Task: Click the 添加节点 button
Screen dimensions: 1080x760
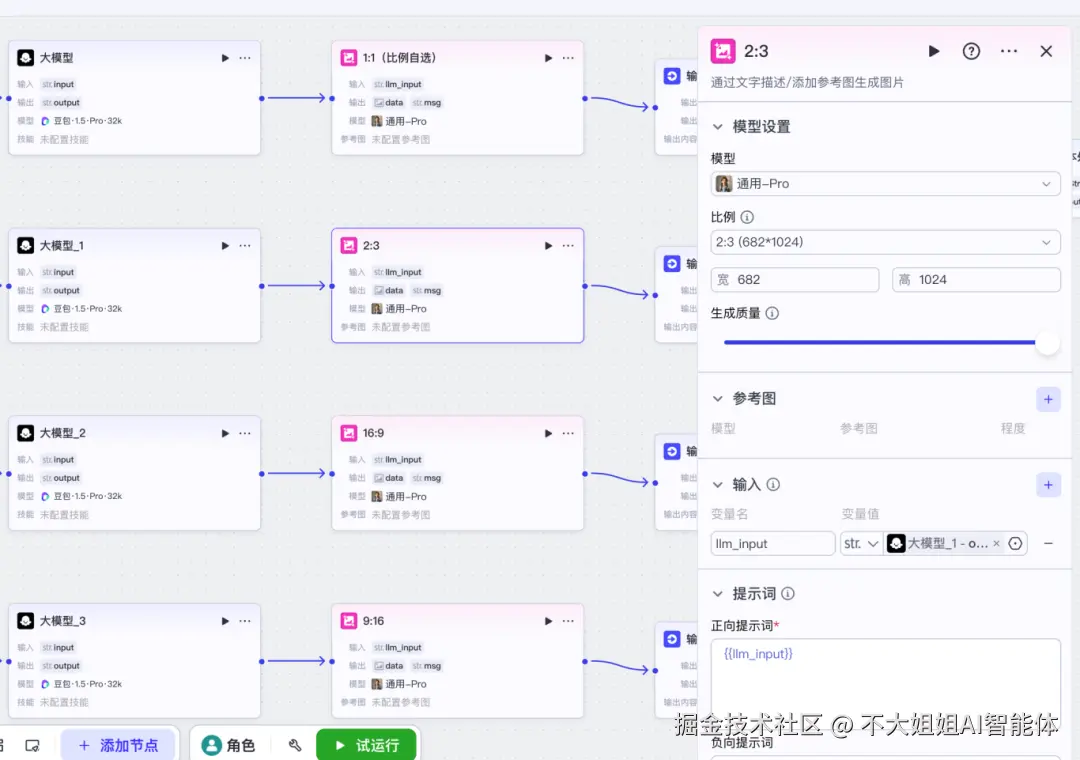Action: [118, 745]
